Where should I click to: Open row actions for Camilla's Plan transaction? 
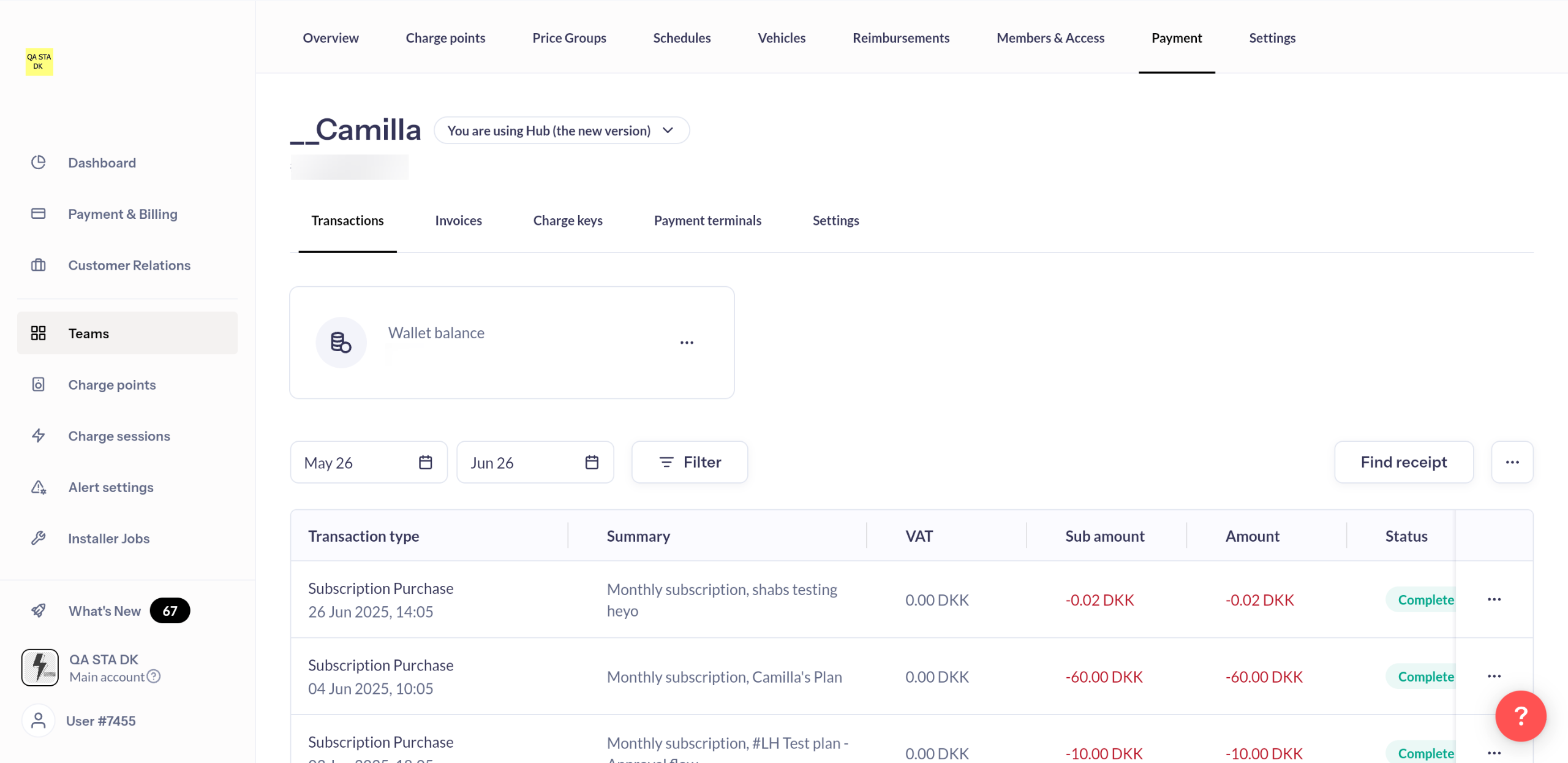[x=1494, y=676]
